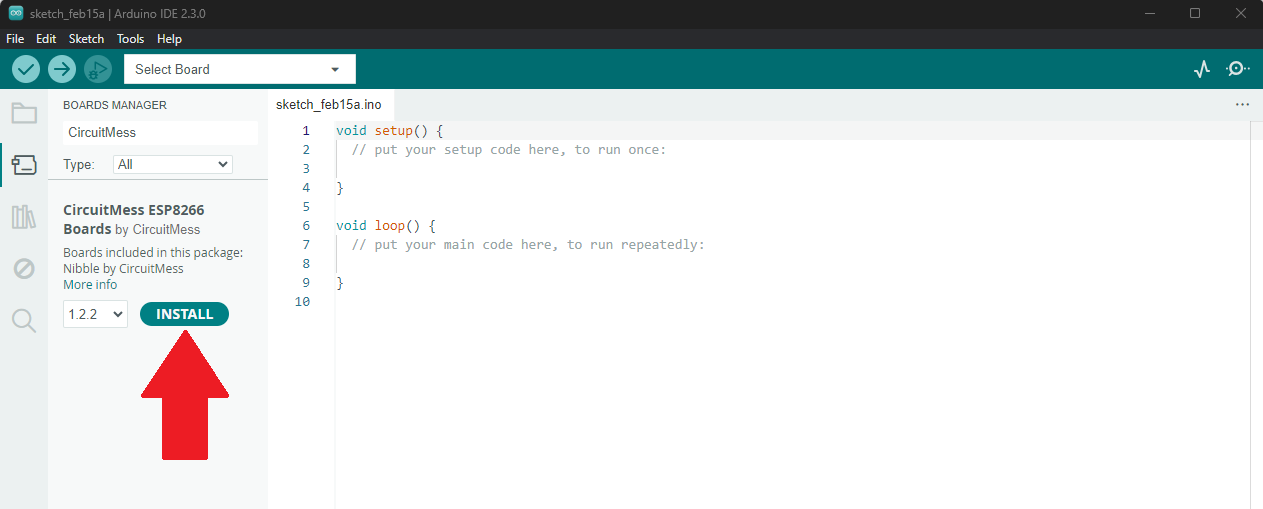
Task: Click the setup code comment line
Action: (x=508, y=150)
